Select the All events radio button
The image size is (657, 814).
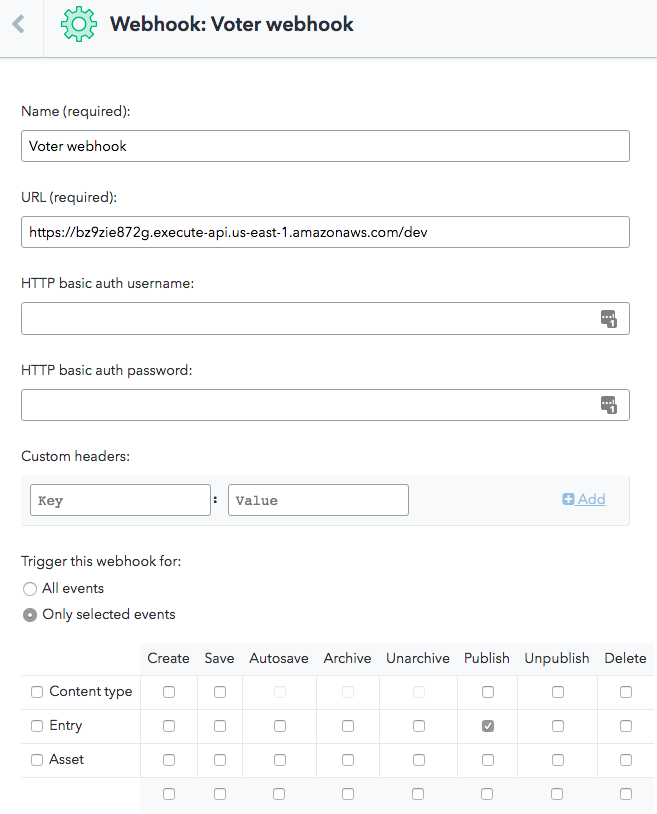pos(30,589)
